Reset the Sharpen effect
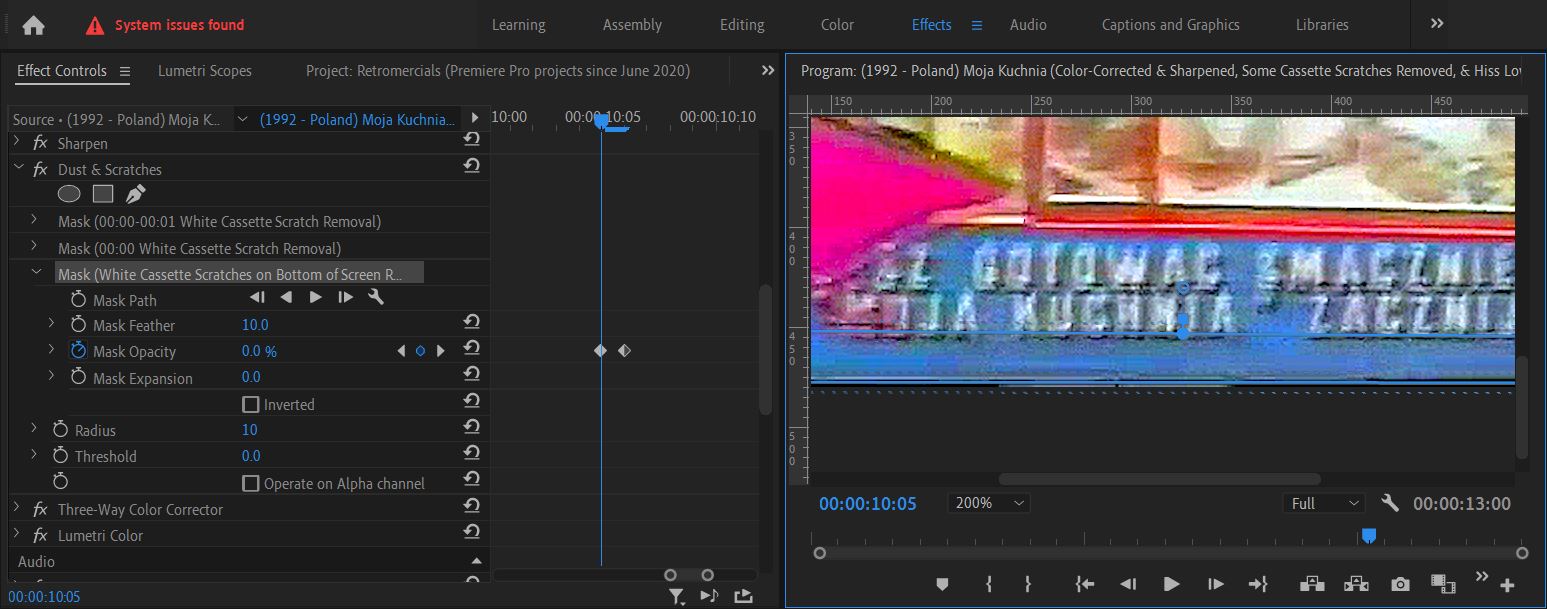Screen dimensions: 1547x609 pyautogui.click(x=472, y=140)
